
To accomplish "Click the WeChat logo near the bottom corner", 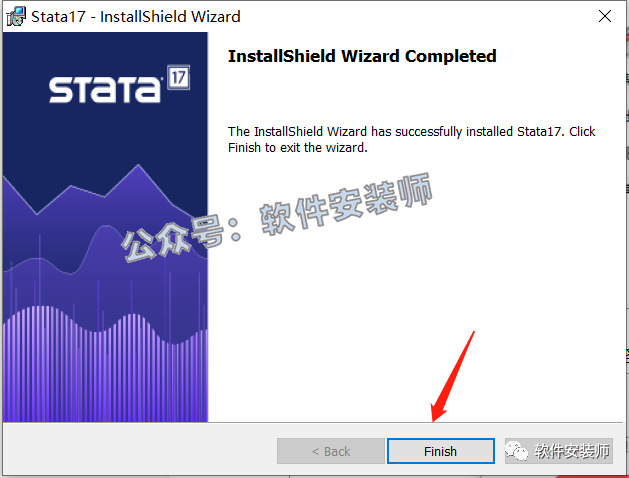I will [516, 451].
